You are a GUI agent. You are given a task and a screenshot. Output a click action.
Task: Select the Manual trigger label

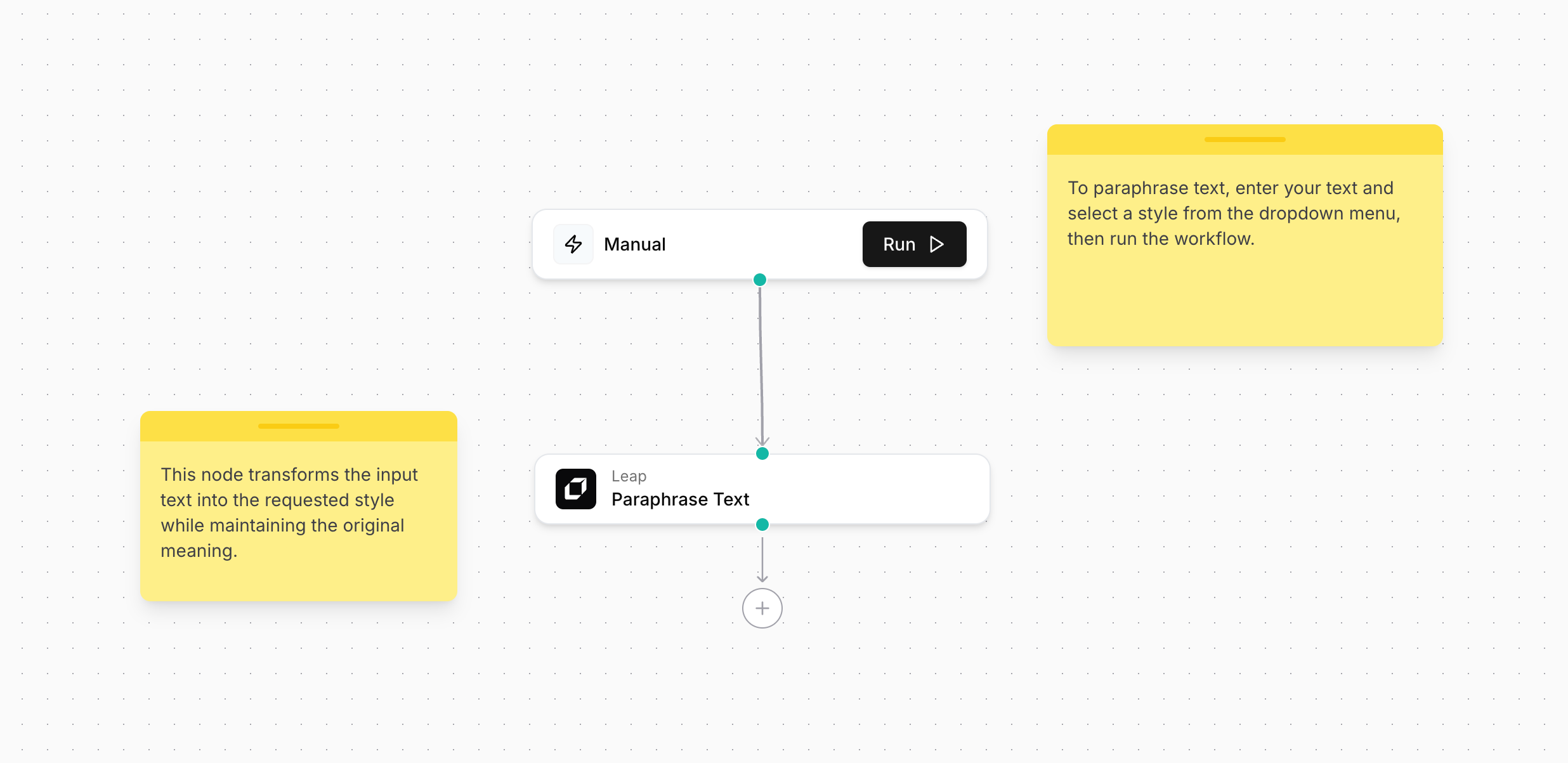tap(634, 244)
